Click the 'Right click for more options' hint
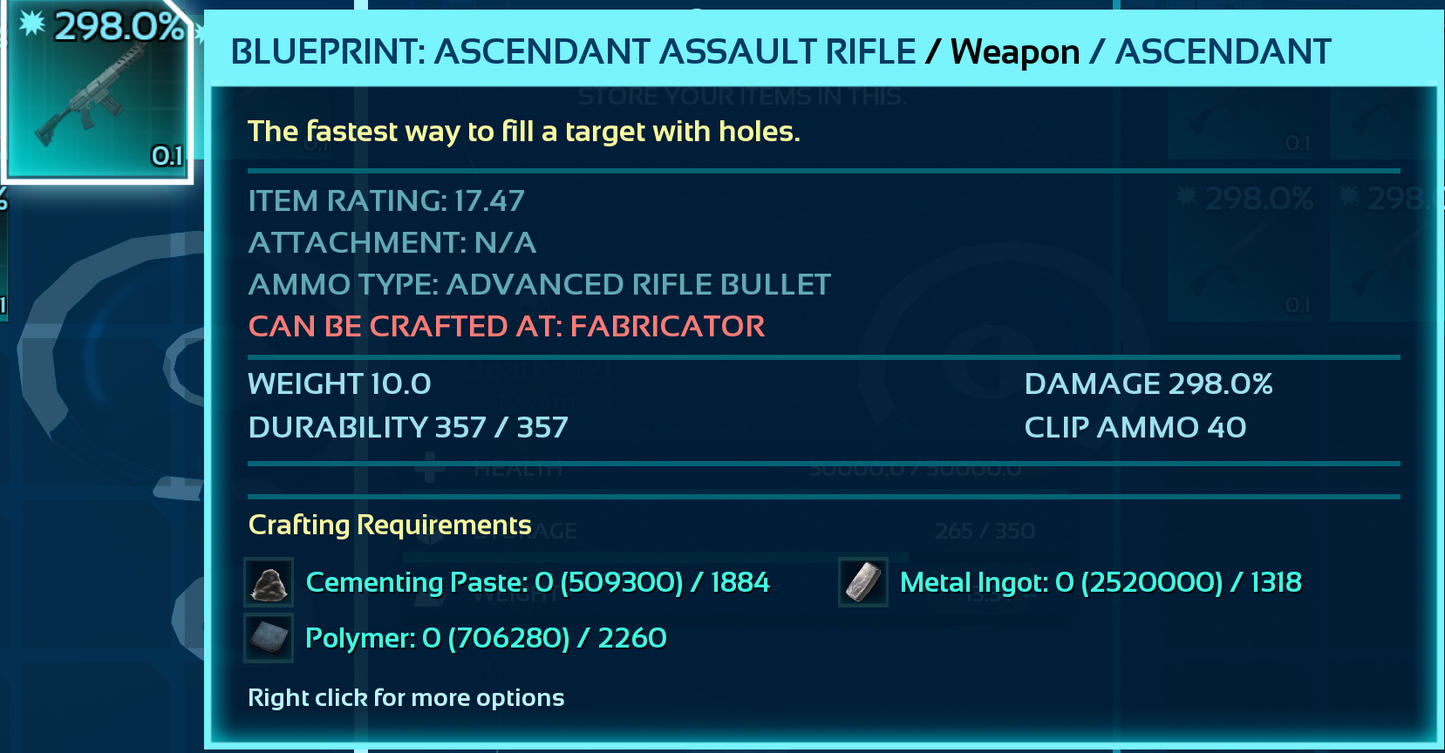1445x753 pixels. click(x=406, y=698)
